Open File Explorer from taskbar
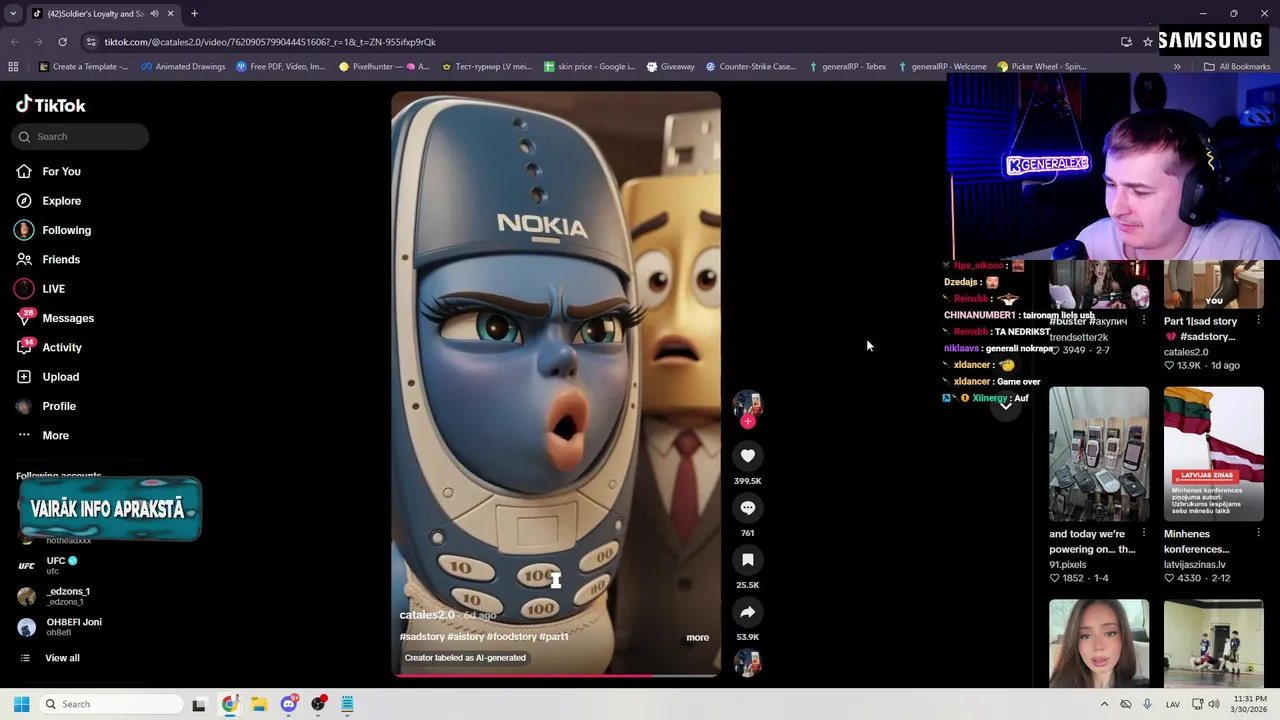The image size is (1280, 720). coord(259,704)
